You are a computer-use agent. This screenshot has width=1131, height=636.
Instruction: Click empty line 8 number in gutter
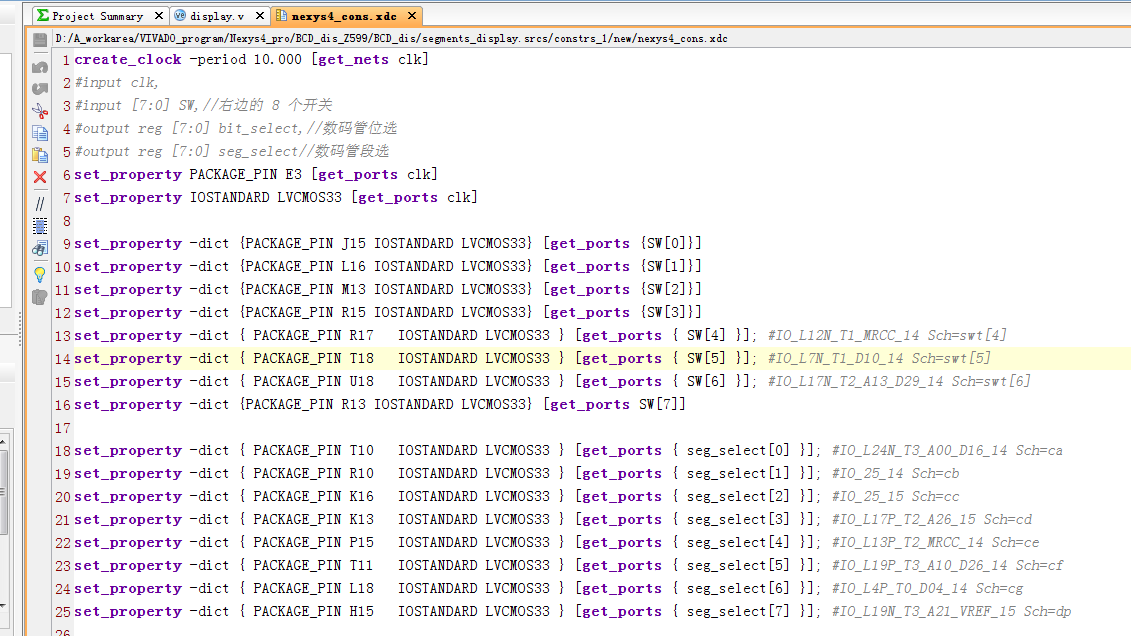point(66,221)
